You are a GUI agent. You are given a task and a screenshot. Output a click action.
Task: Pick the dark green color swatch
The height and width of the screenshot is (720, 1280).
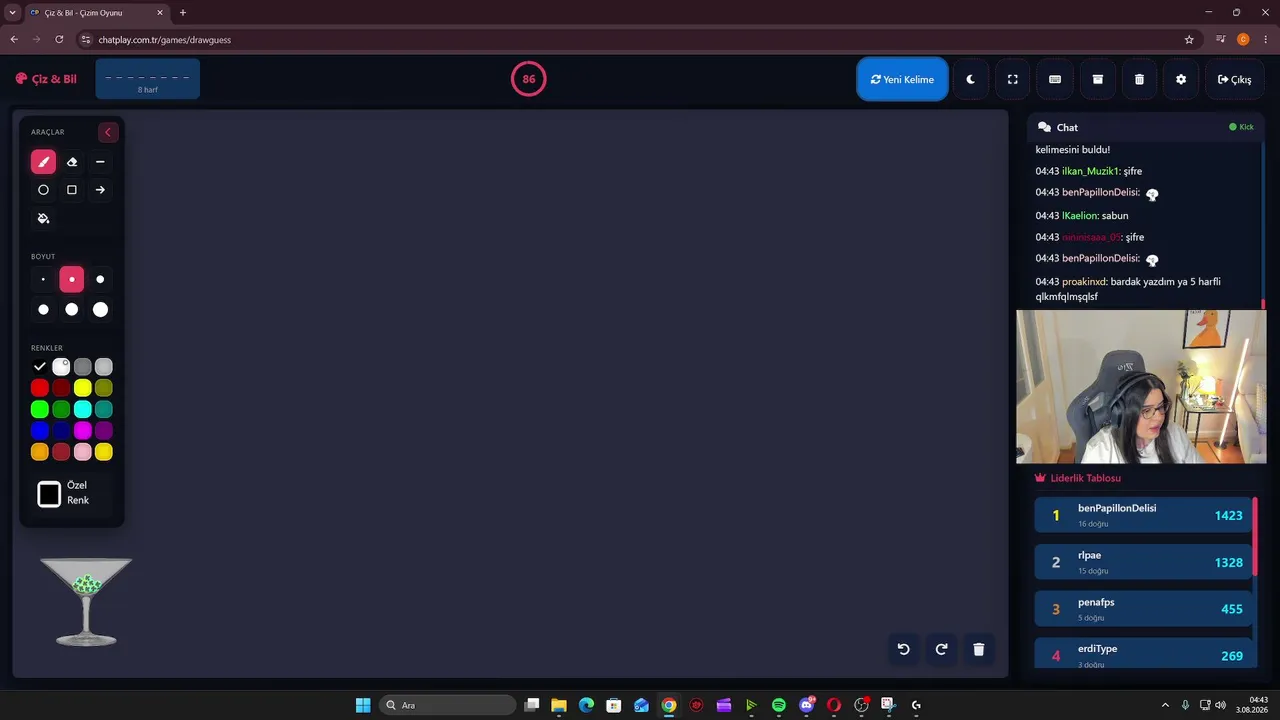[x=61, y=409]
